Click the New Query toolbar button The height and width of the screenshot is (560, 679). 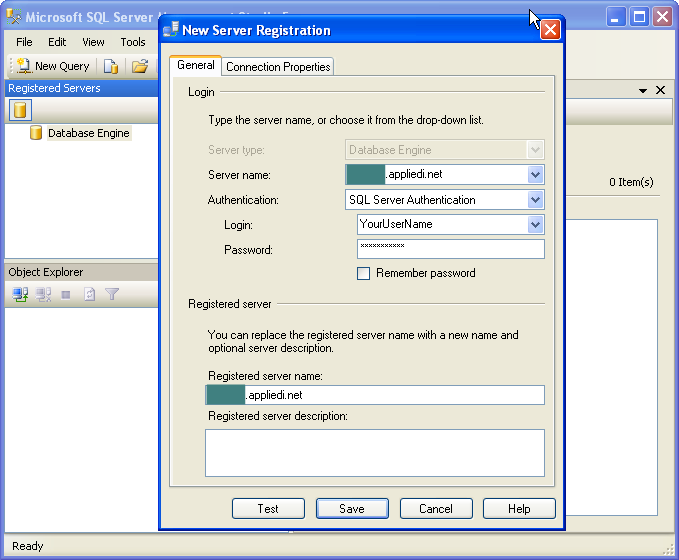[53, 66]
